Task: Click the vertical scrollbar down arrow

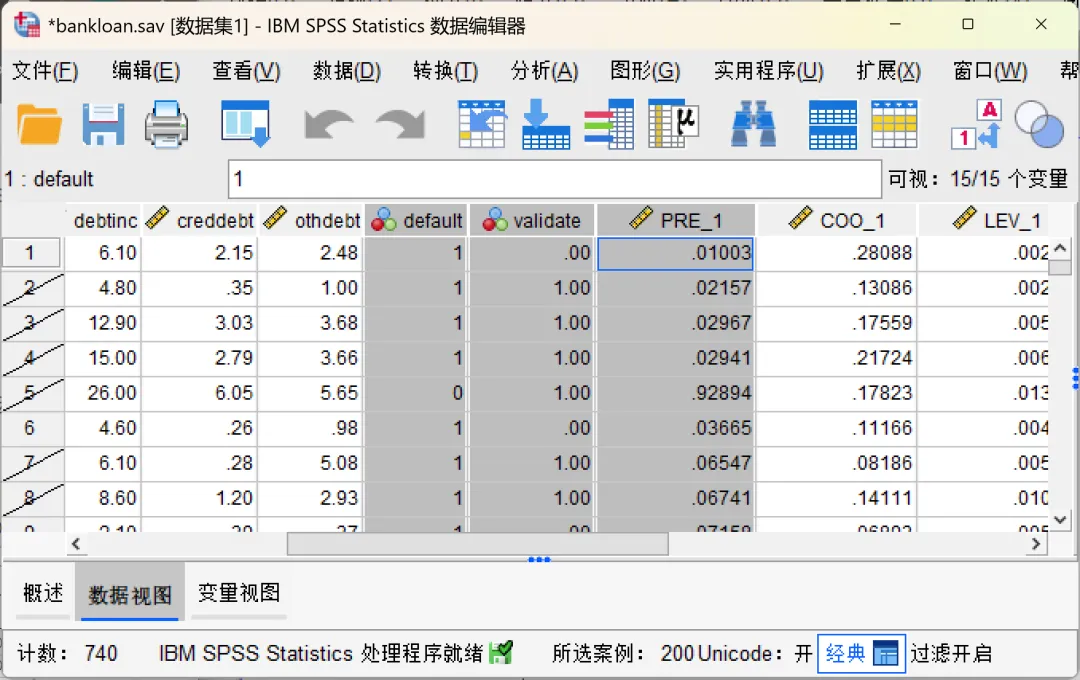Action: coord(1061,519)
